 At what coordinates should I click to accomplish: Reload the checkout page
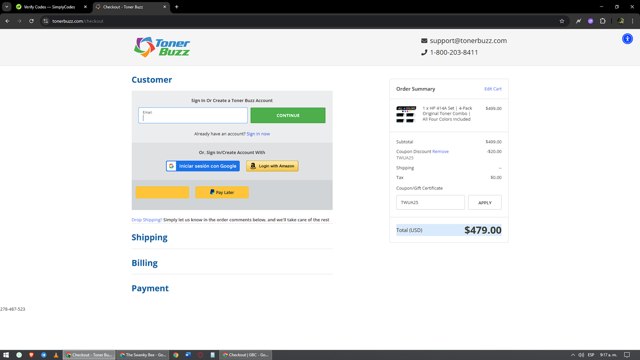click(31, 21)
